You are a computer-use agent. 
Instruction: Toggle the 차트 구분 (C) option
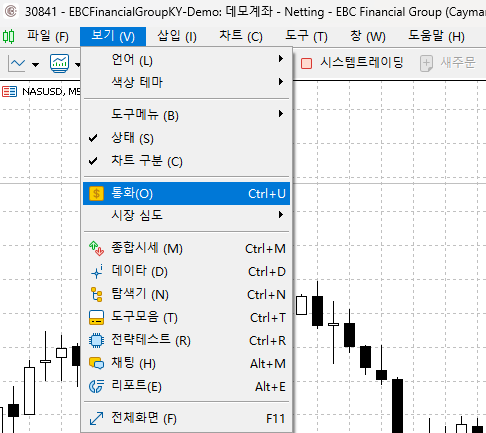coord(187,161)
